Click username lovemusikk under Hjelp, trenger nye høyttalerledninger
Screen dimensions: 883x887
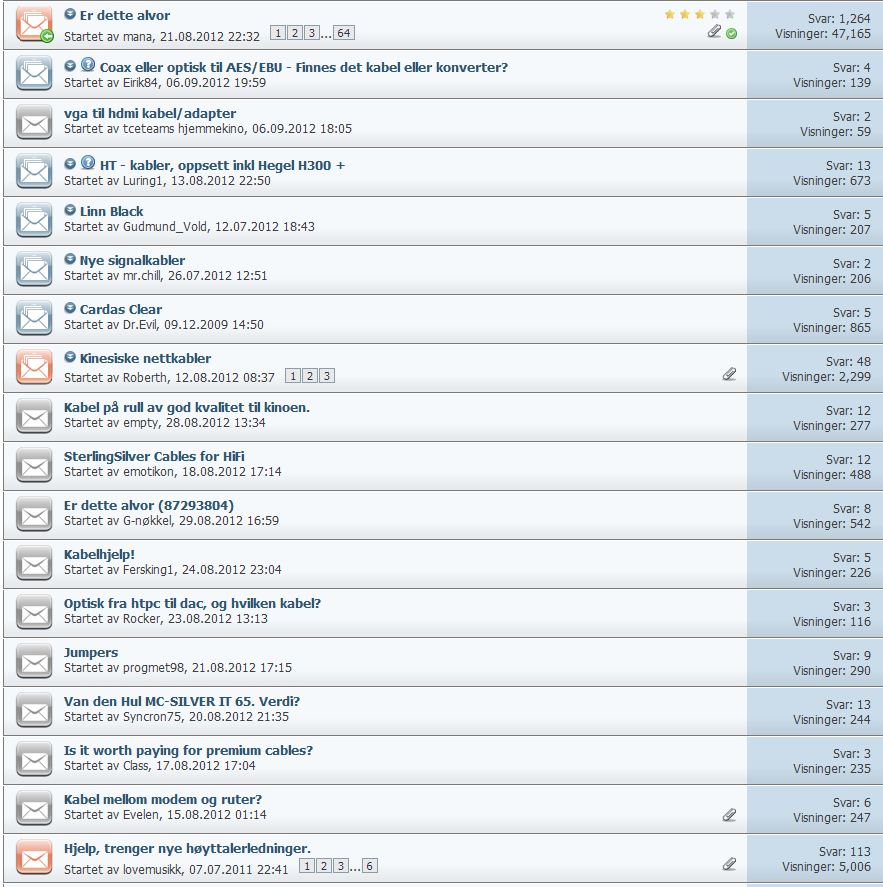pyautogui.click(x=153, y=869)
